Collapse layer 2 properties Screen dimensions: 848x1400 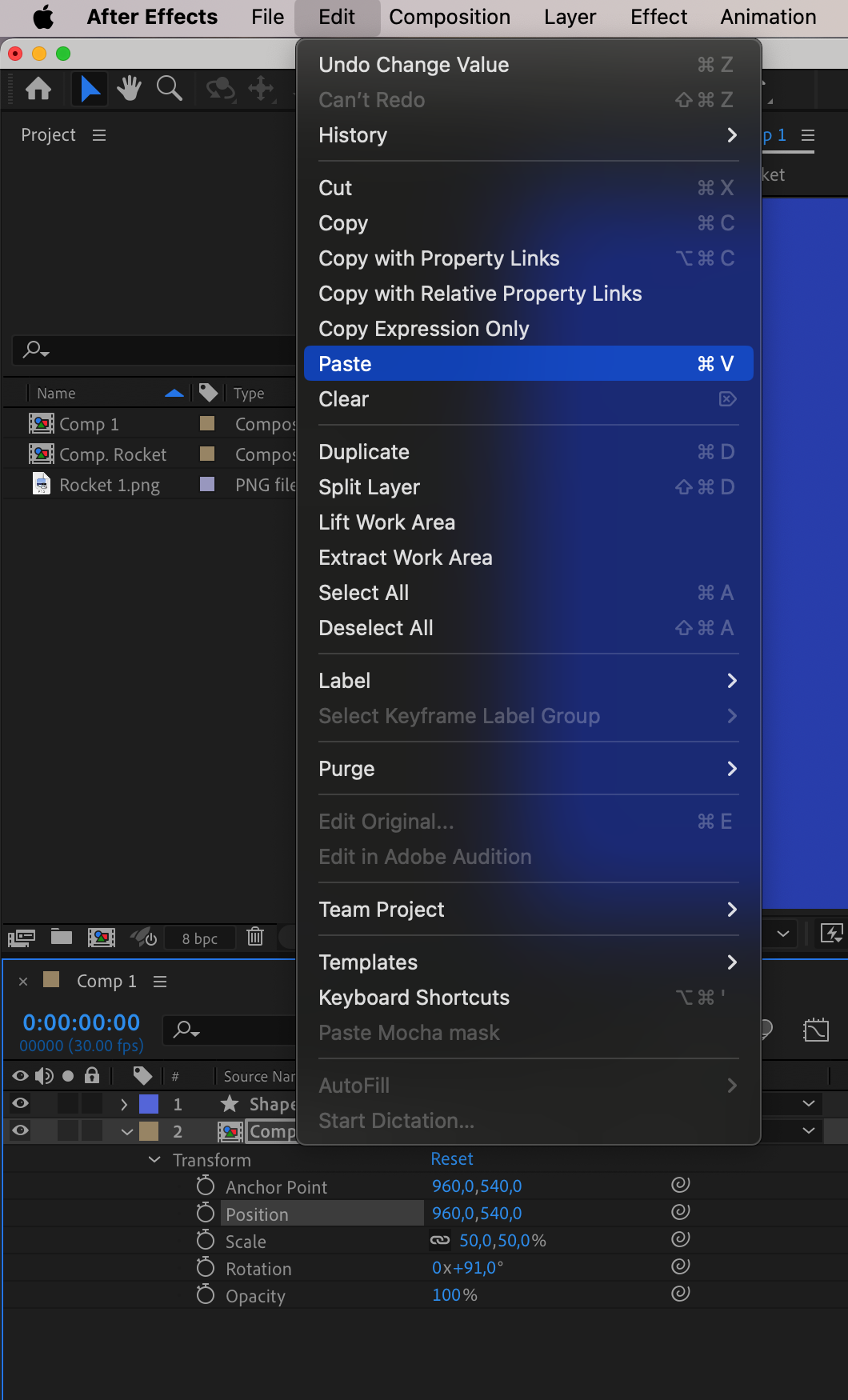tap(126, 1132)
